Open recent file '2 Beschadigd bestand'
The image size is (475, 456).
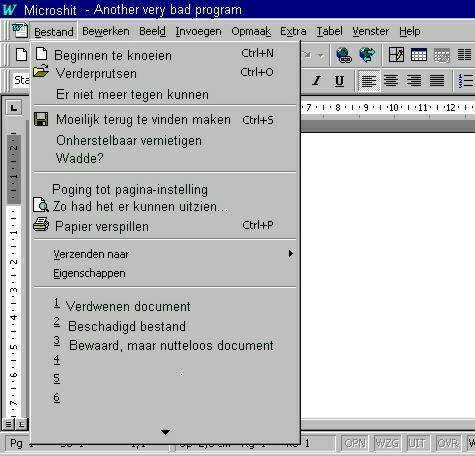pos(164,326)
